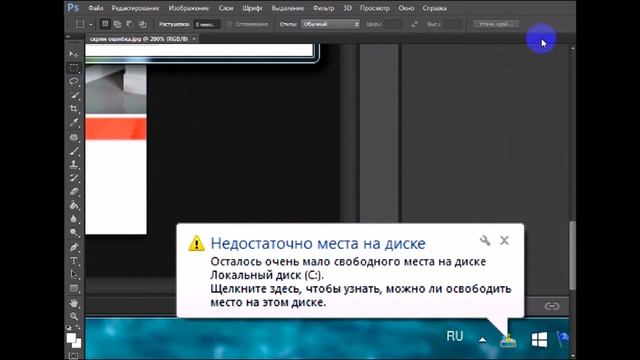The height and width of the screenshot is (360, 640).
Task: Select the Blur tool
Action: [73, 219]
